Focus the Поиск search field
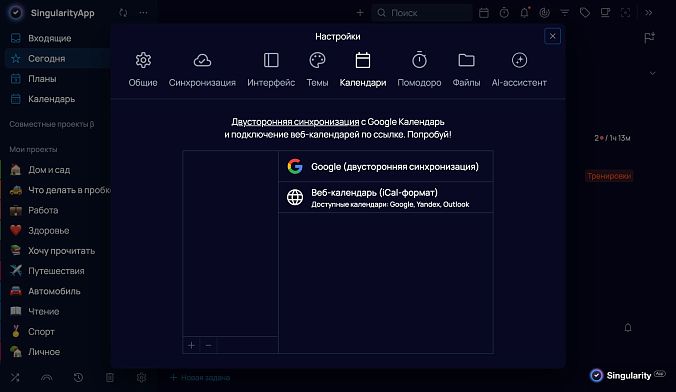This screenshot has height=392, width=676. (422, 13)
